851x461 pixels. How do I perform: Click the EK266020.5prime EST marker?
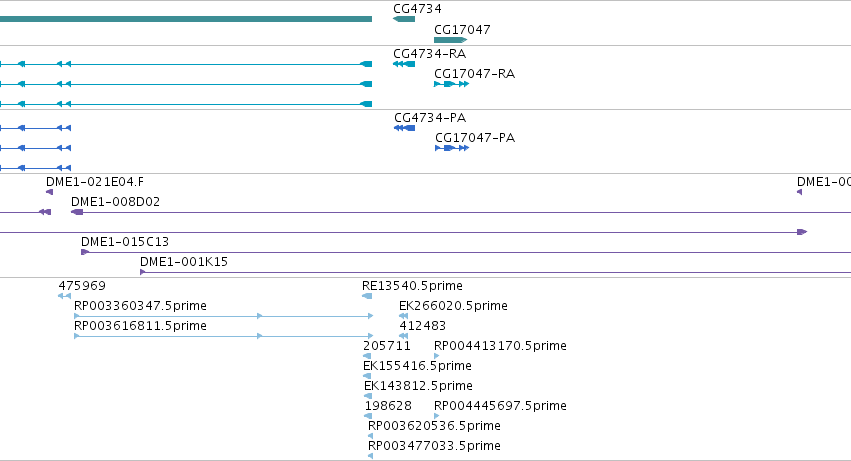tap(403, 316)
